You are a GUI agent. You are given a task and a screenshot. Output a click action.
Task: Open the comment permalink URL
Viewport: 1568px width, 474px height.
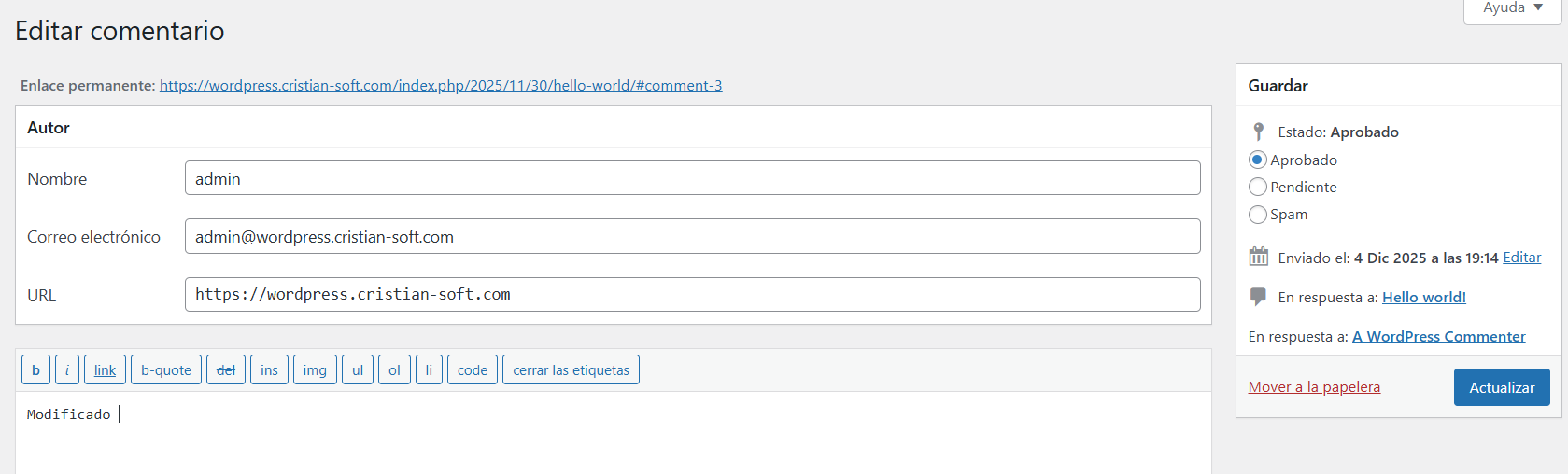coord(441,86)
